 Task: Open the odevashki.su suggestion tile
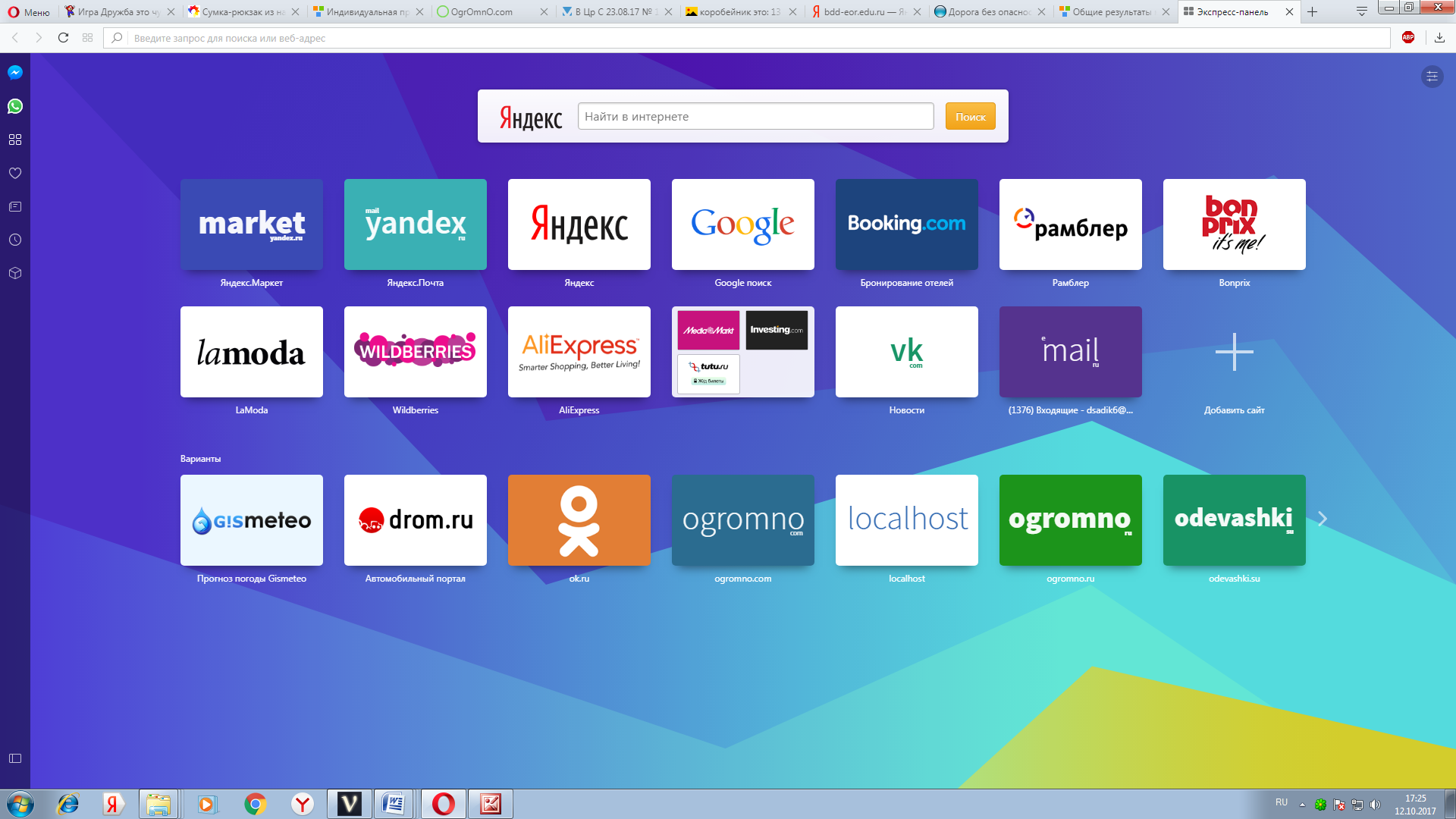pos(1235,520)
